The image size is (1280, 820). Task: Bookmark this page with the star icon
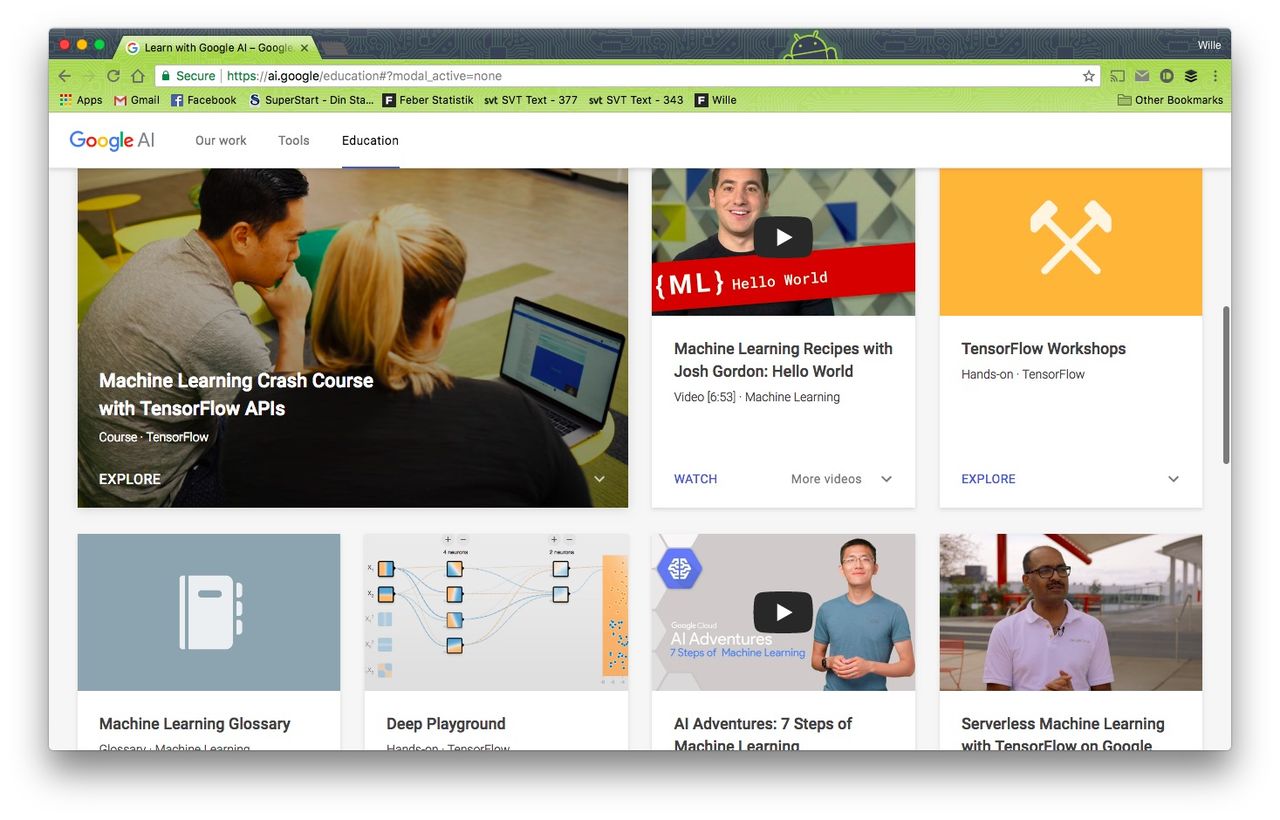[x=1089, y=76]
